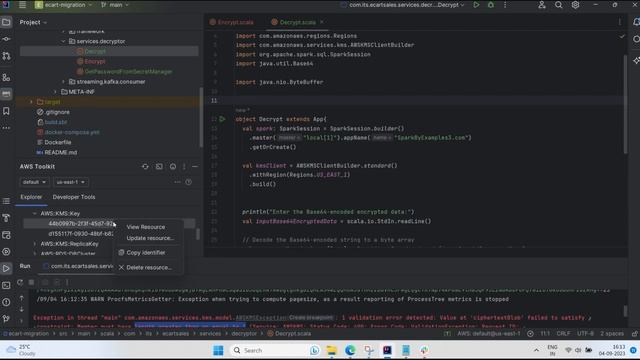Refresh the AWS Toolkit explorer

coord(145,167)
